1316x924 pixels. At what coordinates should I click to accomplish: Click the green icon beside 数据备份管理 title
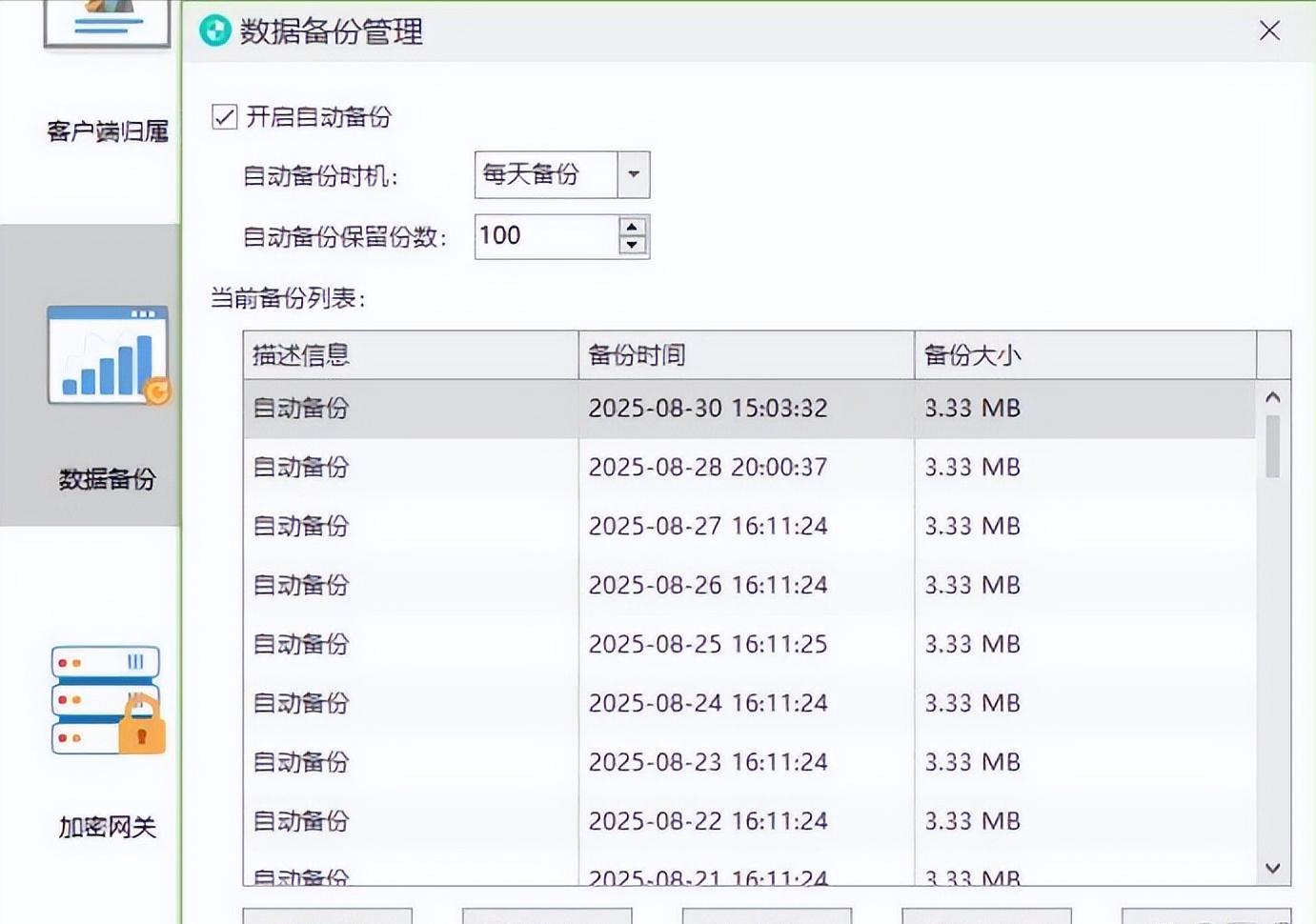pos(215,30)
